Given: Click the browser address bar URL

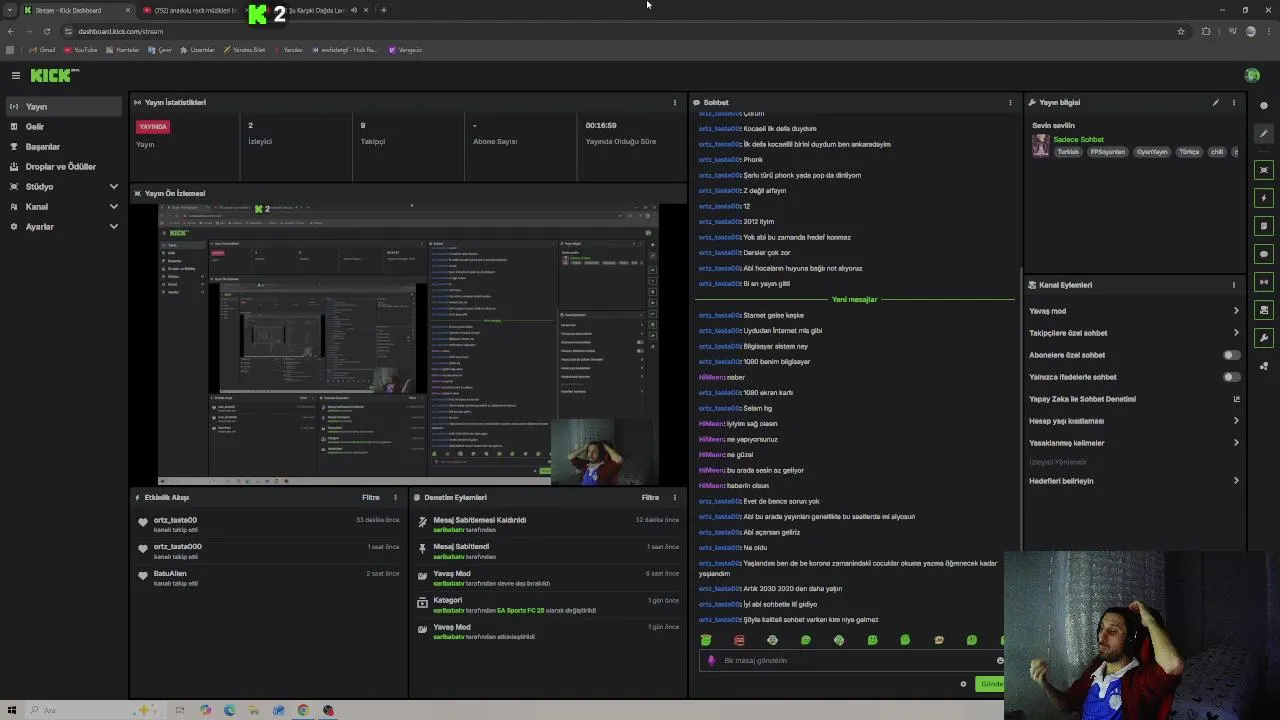Looking at the screenshot, I should pyautogui.click(x=121, y=31).
